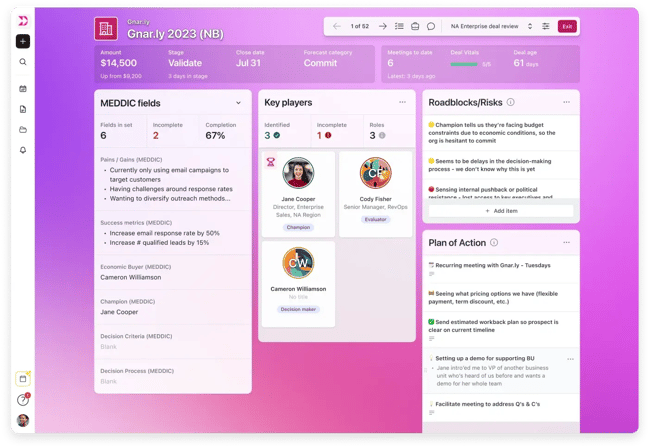The width and height of the screenshot is (650, 448).
Task: Click the briefcase icon in top toolbar
Action: [x=415, y=26]
